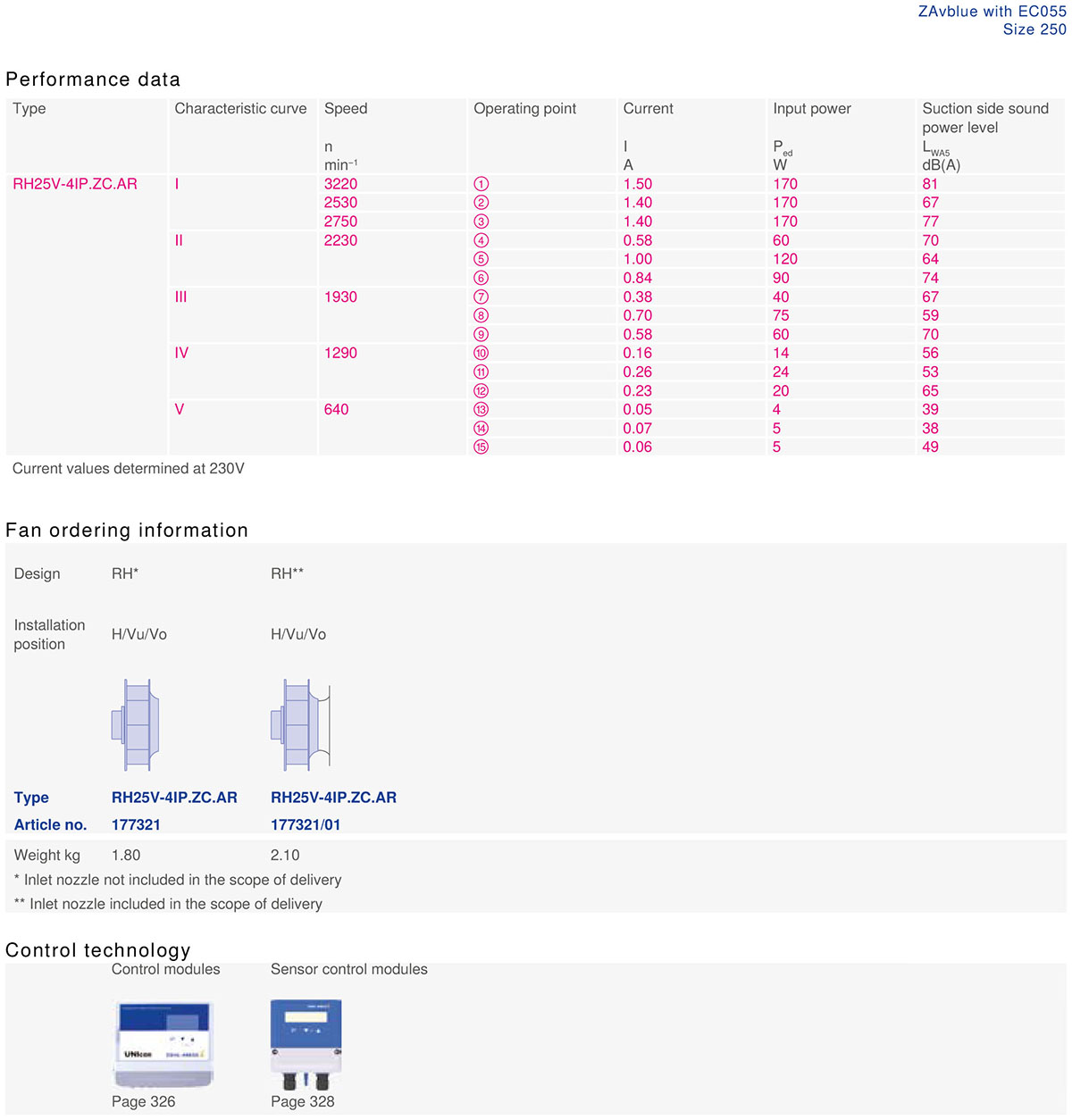Click the Suction side sound power level header
This screenshot has height=1120, width=1072.
(x=985, y=118)
